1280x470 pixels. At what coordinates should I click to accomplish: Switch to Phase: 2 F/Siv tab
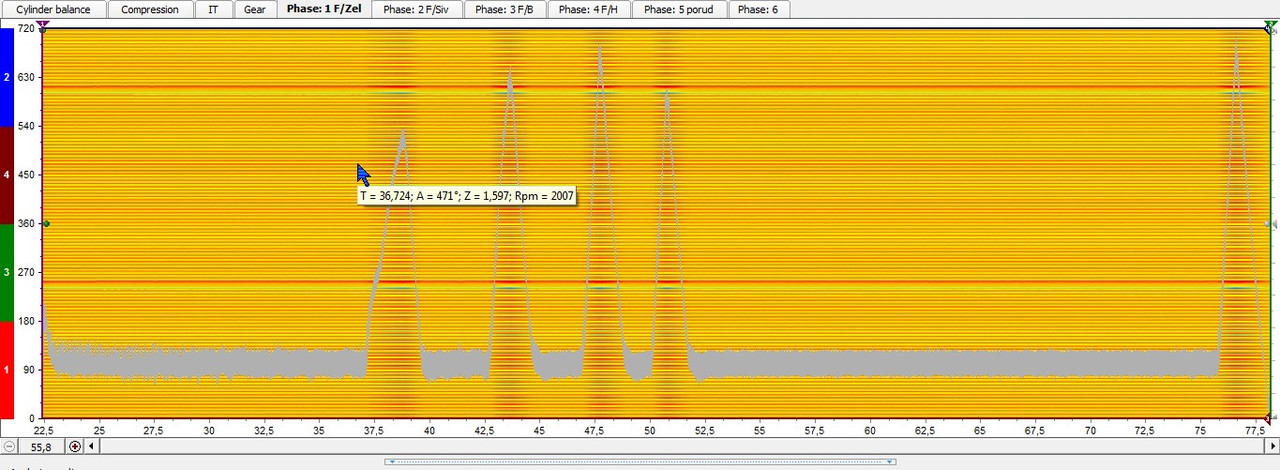(416, 9)
